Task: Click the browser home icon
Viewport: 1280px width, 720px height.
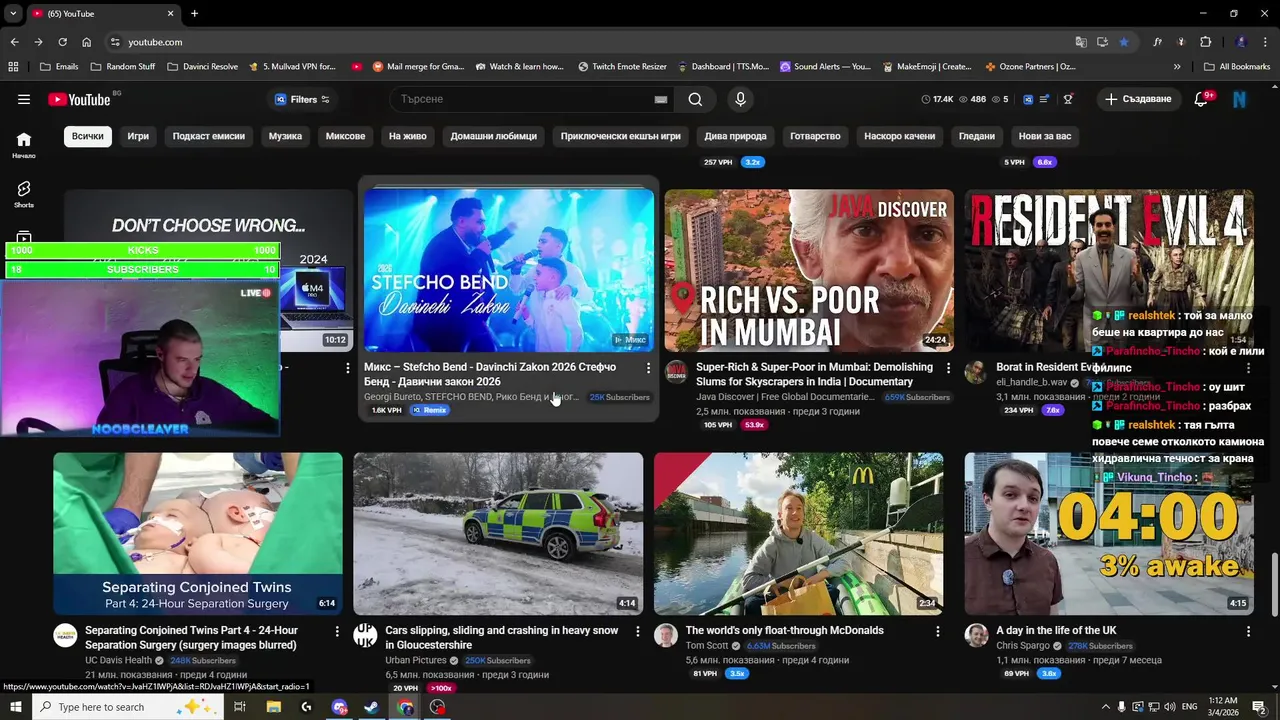Action: tap(86, 42)
